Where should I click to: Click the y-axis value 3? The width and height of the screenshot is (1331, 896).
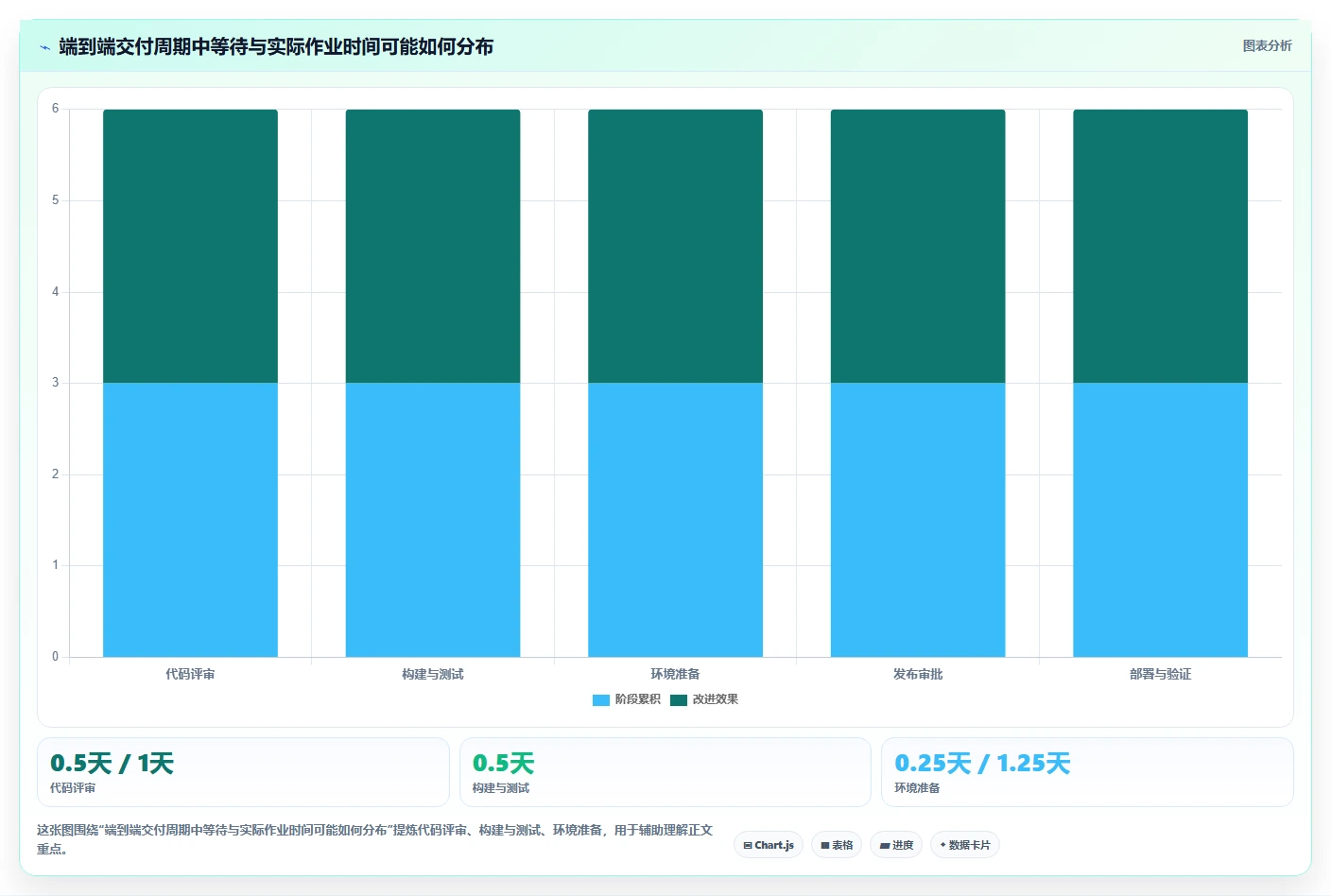coord(55,383)
